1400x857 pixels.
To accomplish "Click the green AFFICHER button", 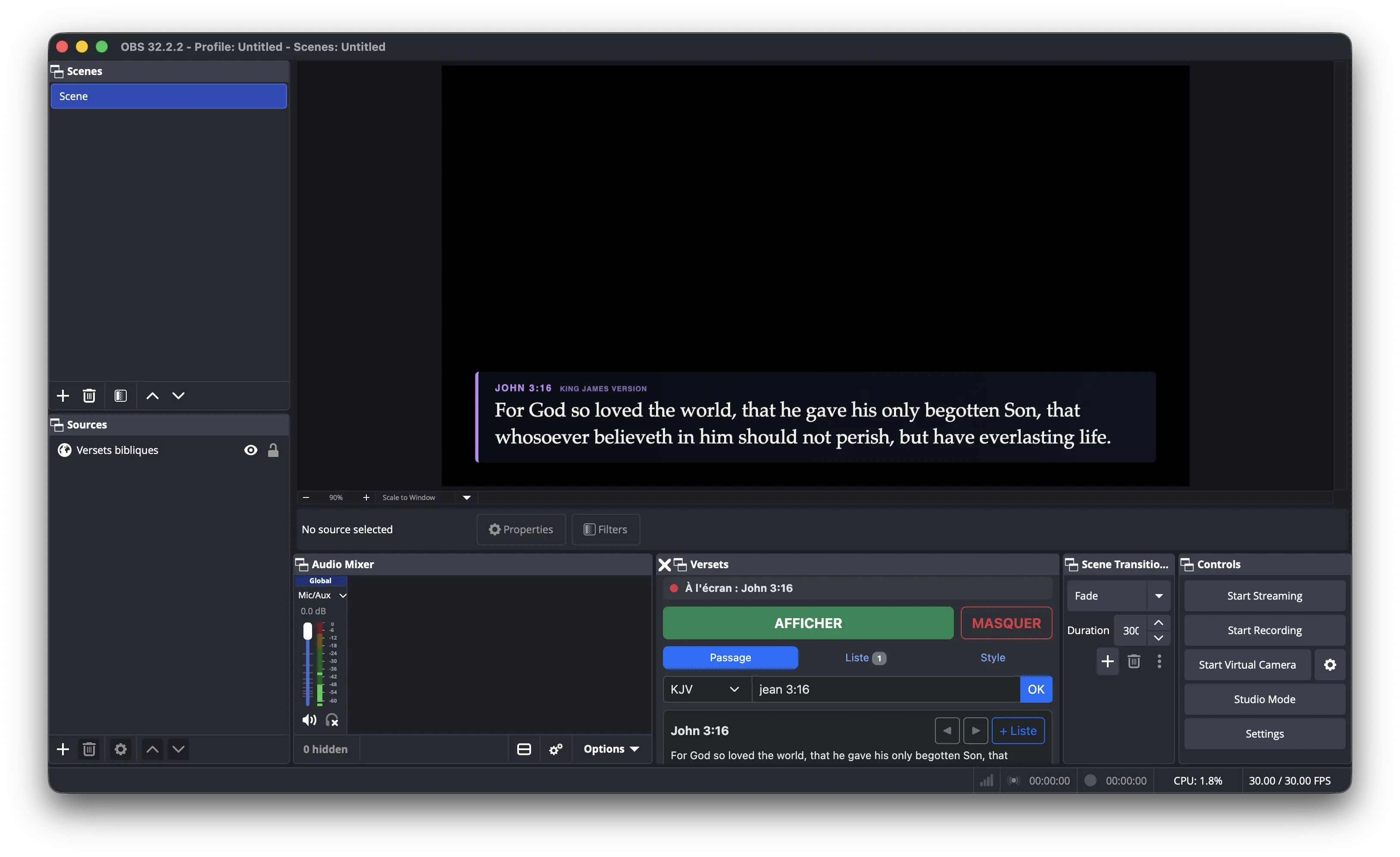I will pos(808,623).
